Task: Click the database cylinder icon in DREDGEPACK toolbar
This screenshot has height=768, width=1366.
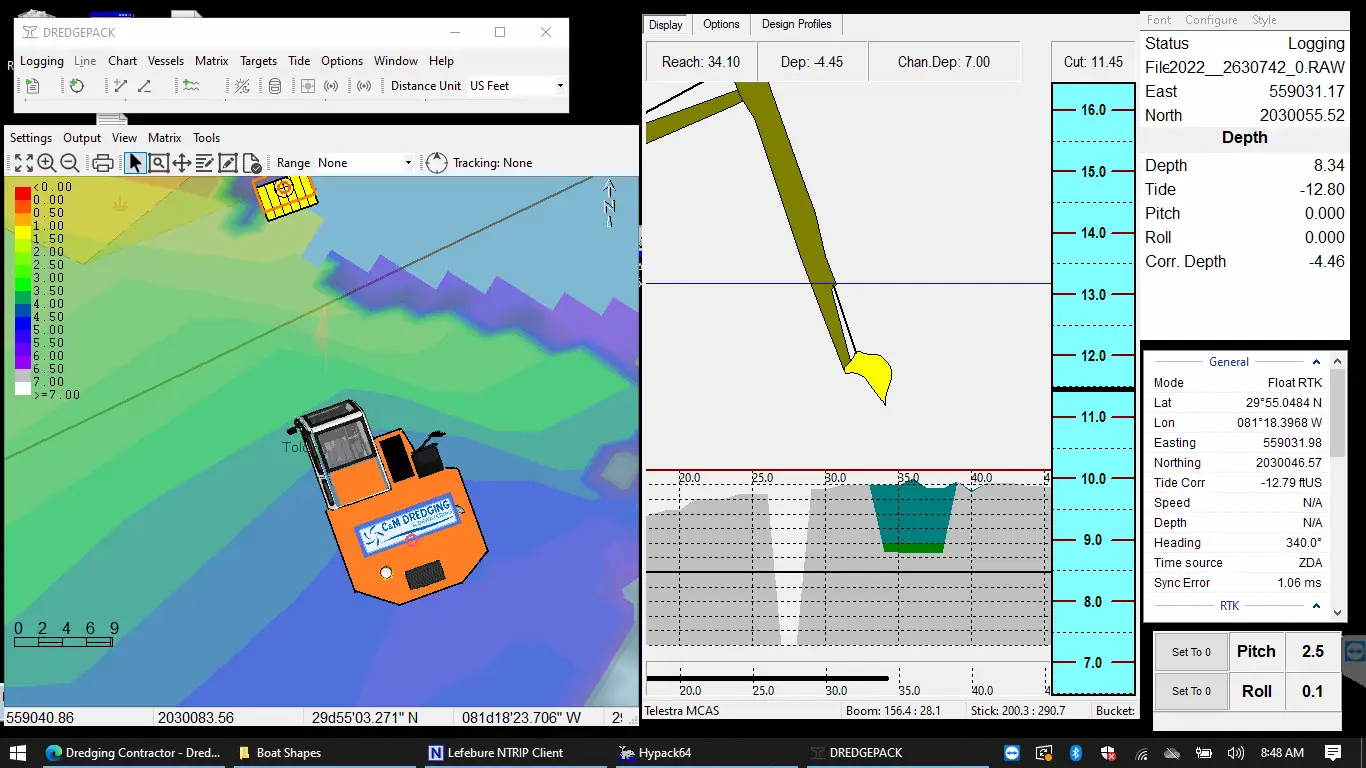Action: point(275,86)
